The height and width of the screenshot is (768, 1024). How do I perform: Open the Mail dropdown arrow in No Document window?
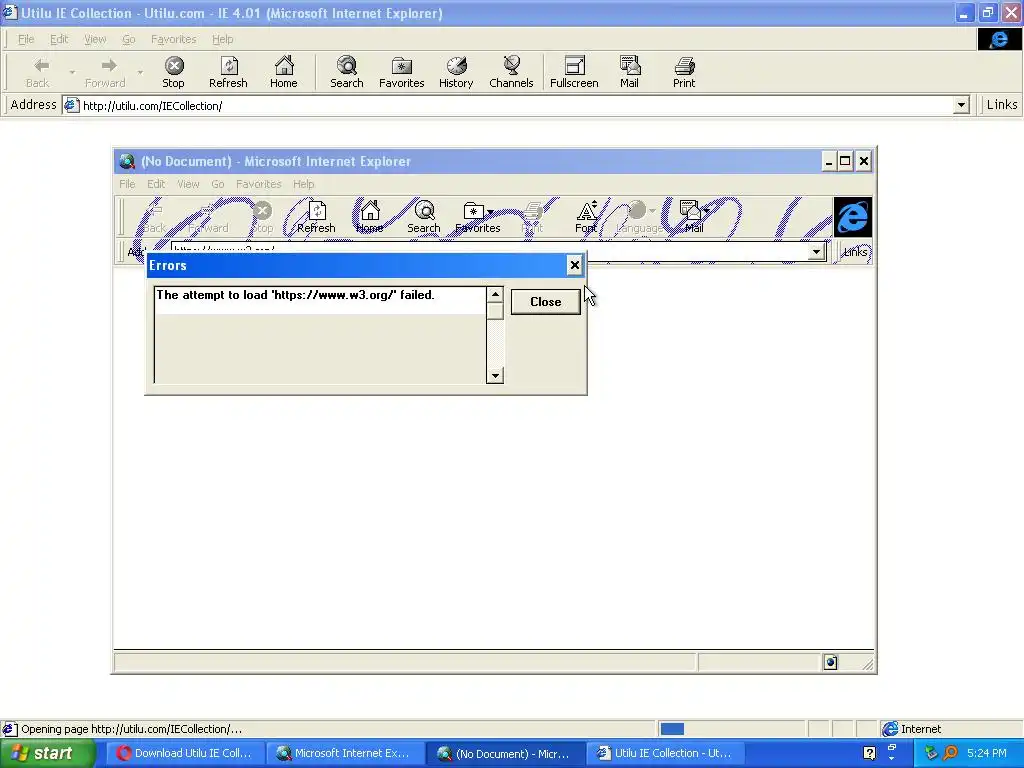pos(706,212)
